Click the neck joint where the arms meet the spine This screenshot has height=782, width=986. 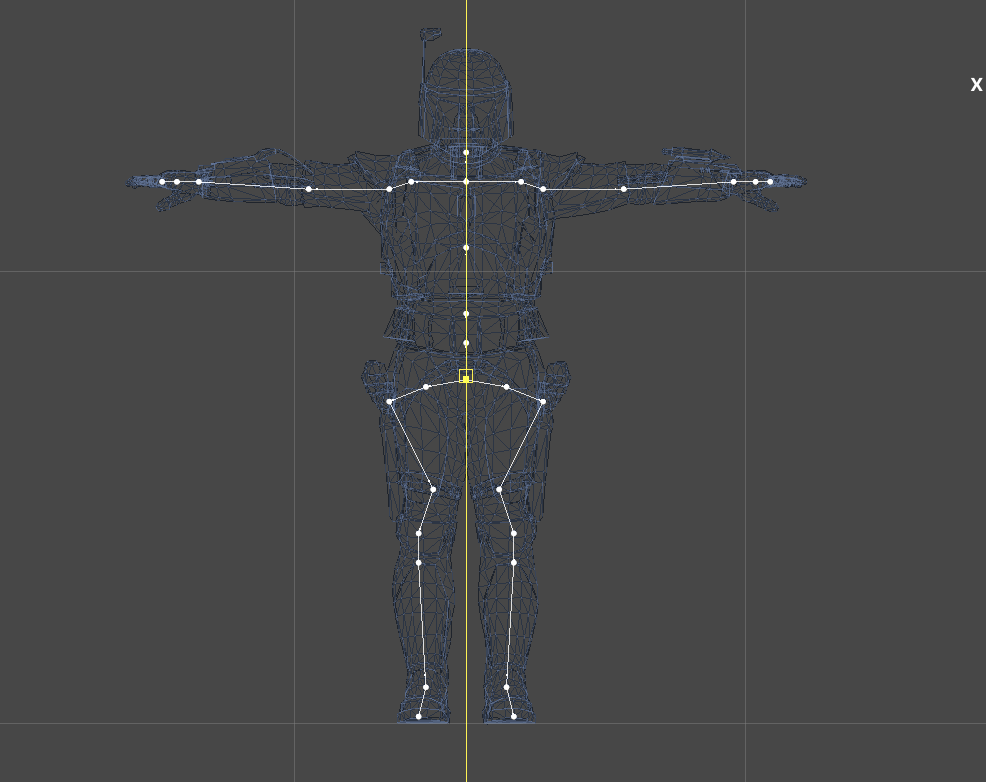(466, 182)
